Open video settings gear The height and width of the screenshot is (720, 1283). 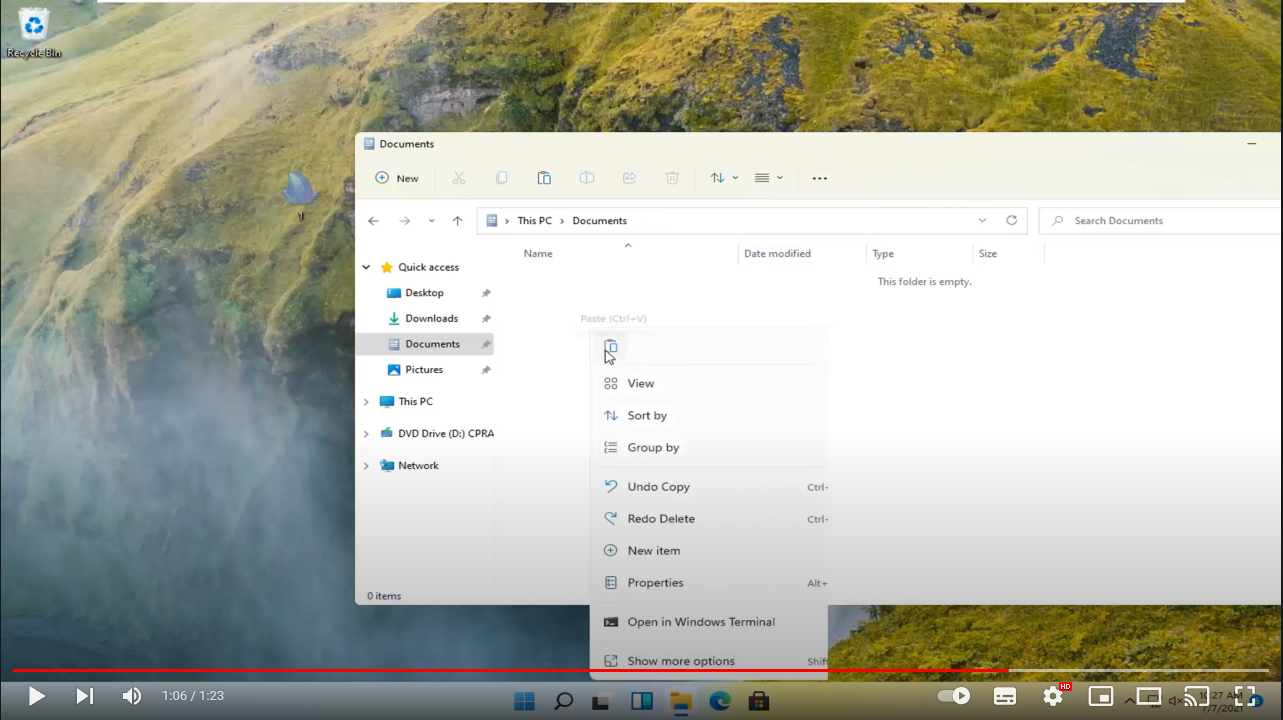coord(1053,696)
